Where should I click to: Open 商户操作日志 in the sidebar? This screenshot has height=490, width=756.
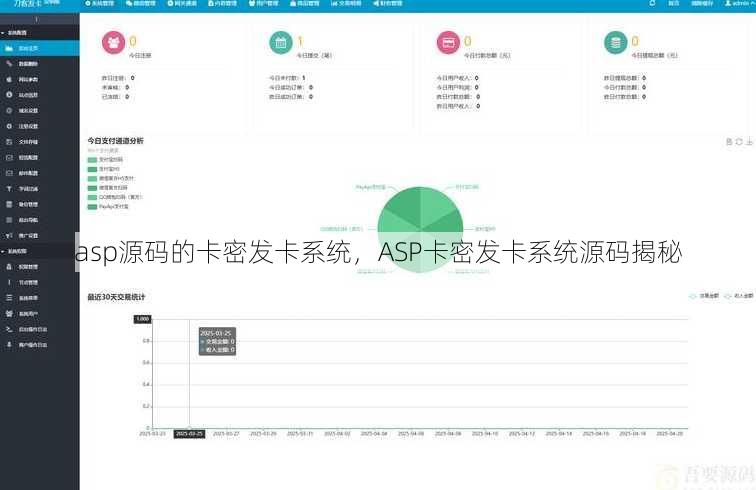tap(40, 344)
